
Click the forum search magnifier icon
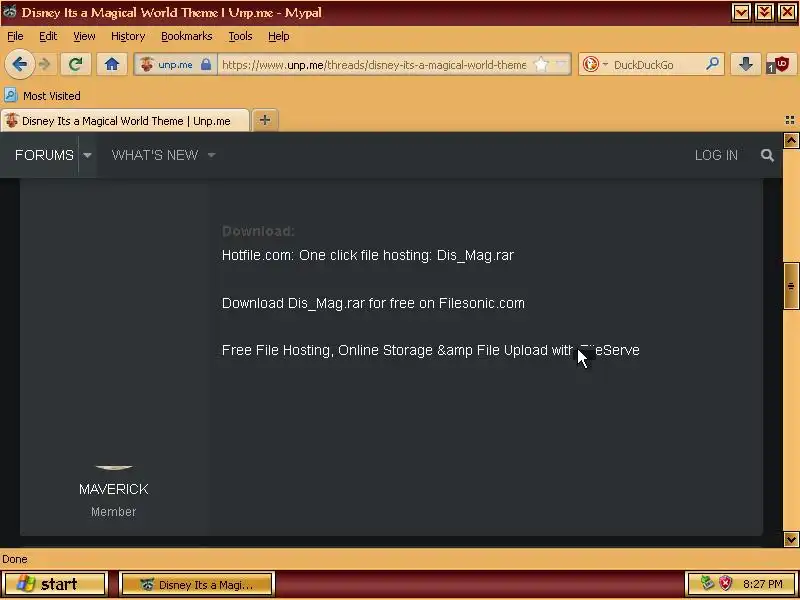tap(767, 155)
